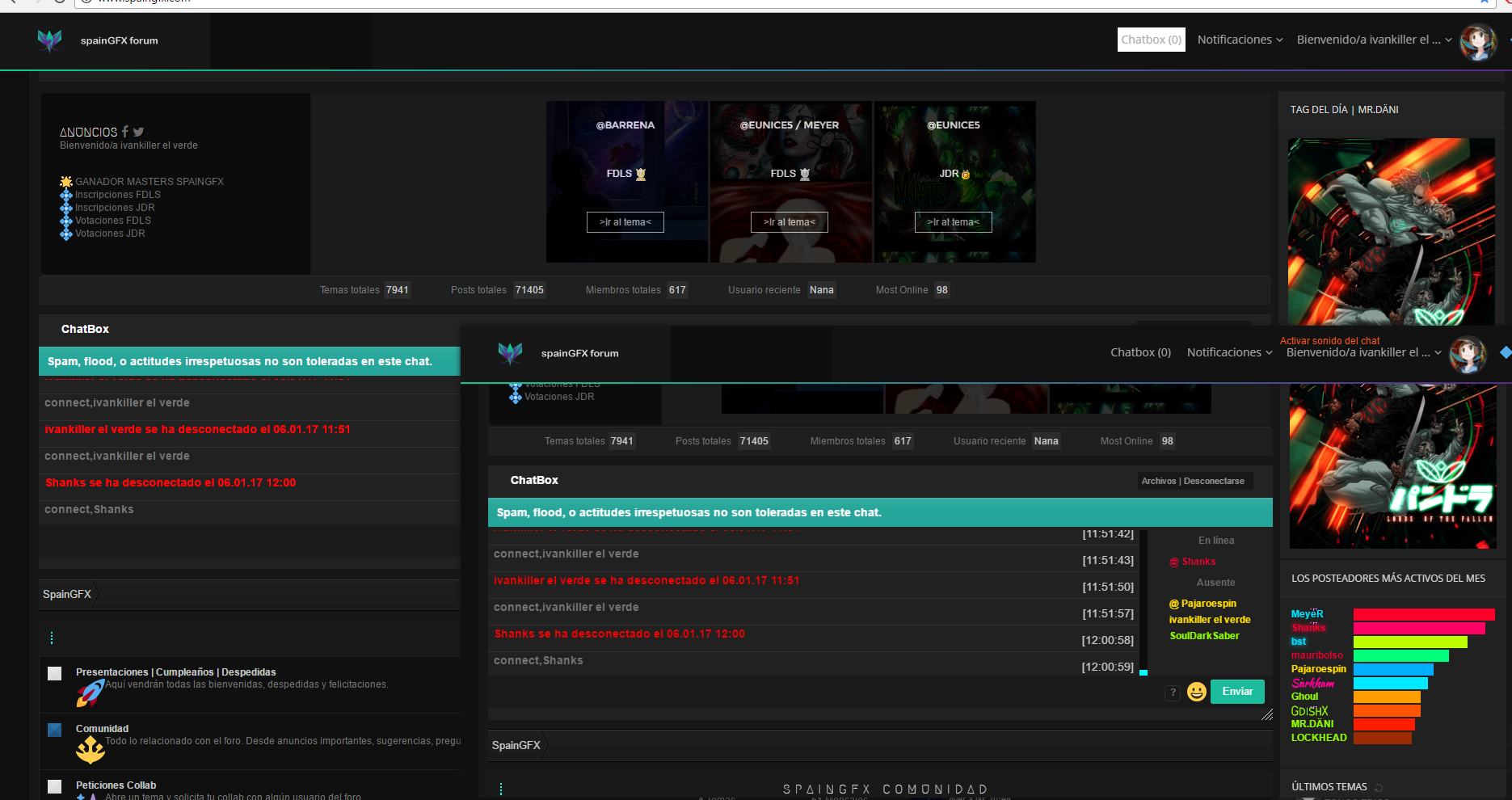The height and width of the screenshot is (800, 1512).
Task: Click the spainGFX forum title in the top header
Action: [x=120, y=40]
